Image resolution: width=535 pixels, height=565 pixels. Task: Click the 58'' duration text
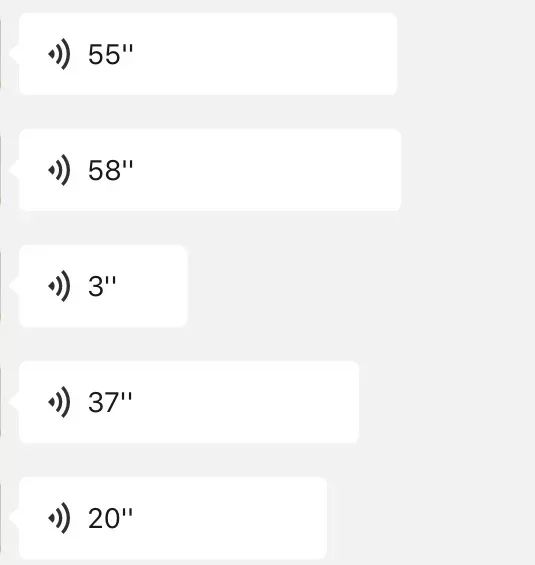110,170
